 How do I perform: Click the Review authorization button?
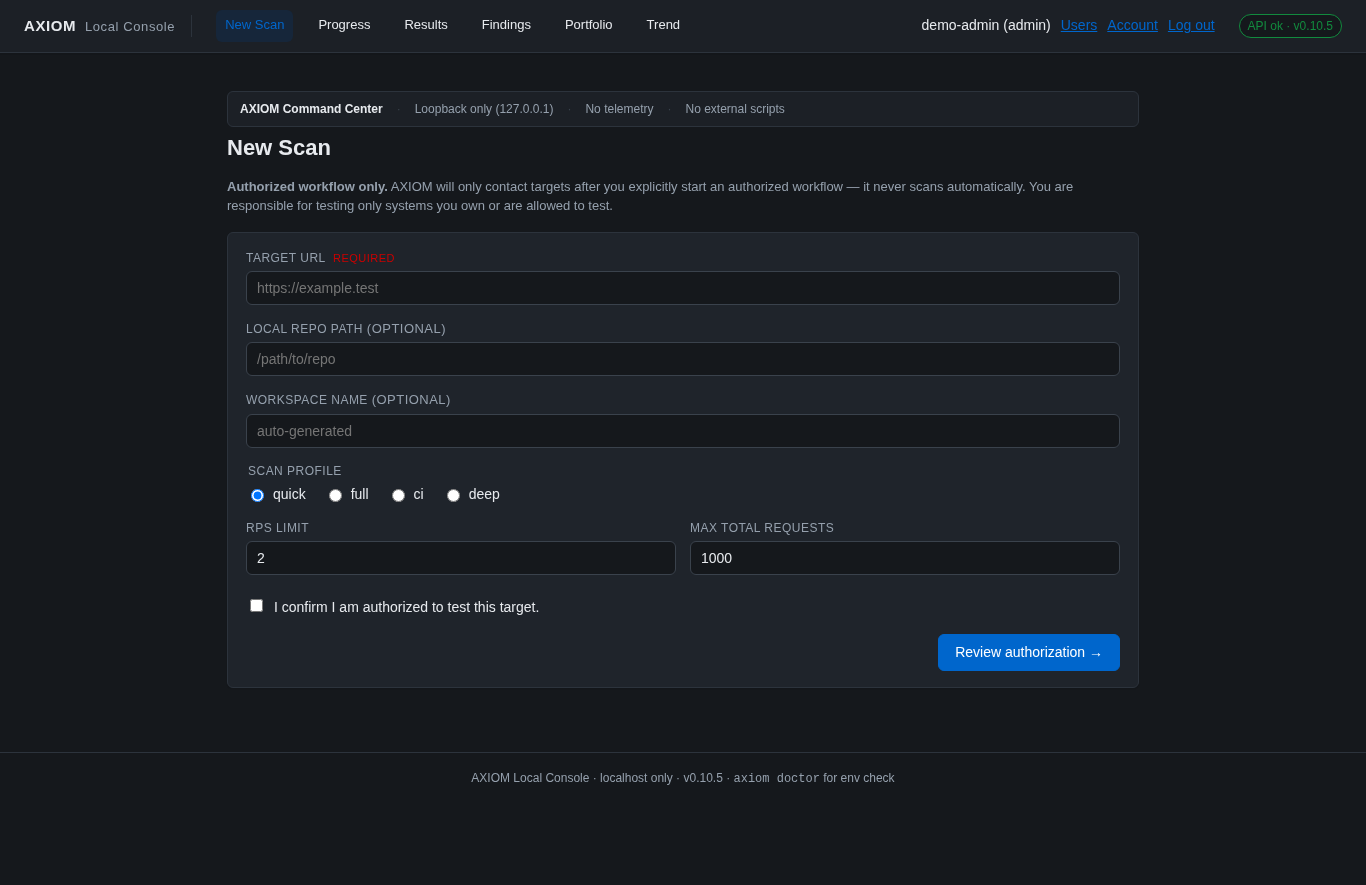tap(1029, 652)
